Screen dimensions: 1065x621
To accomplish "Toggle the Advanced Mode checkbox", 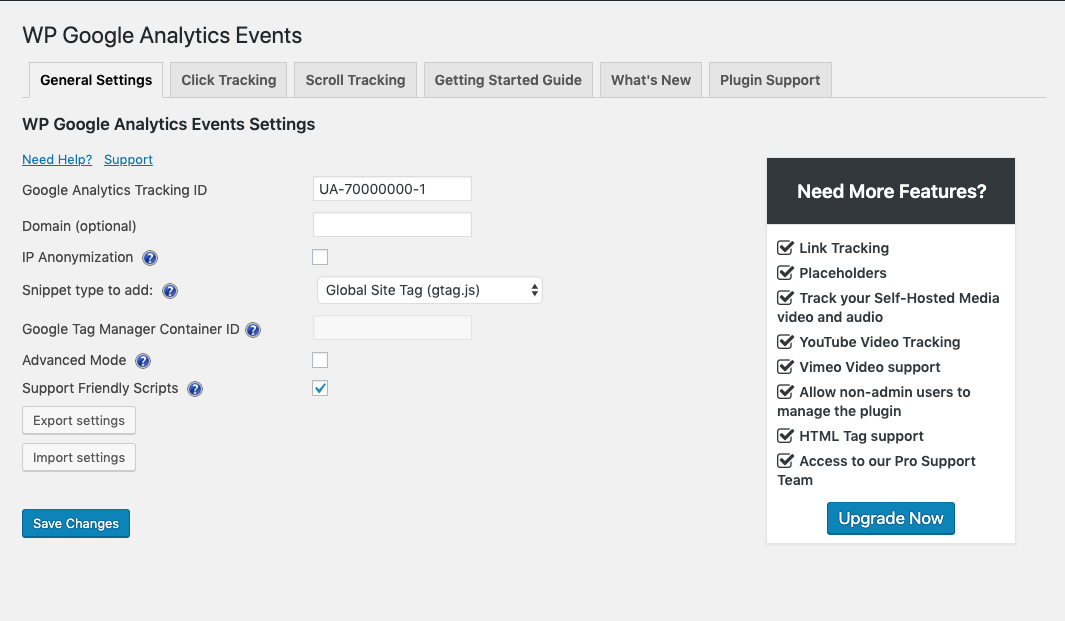I will tap(320, 360).
